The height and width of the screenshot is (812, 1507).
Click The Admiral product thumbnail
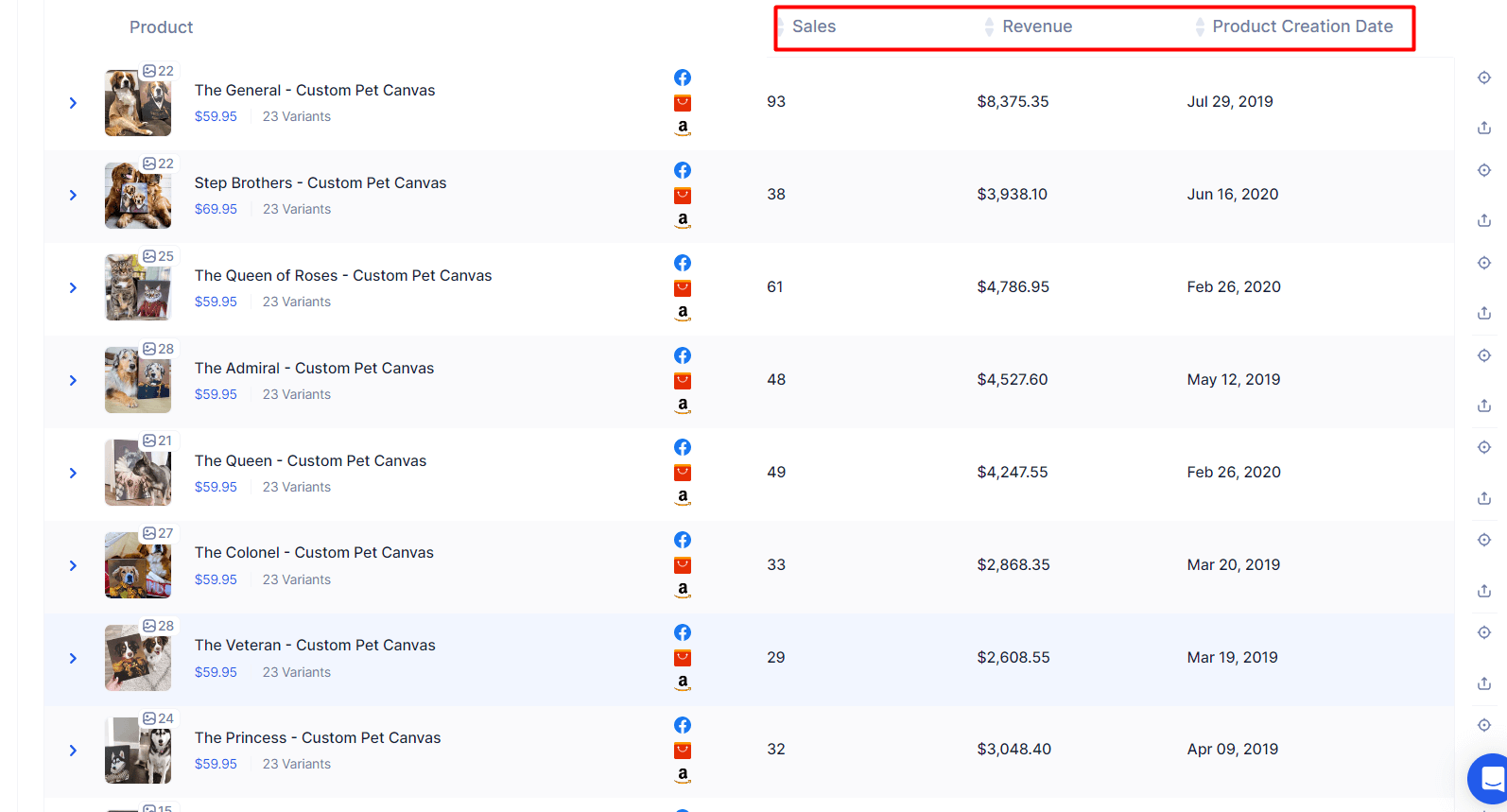click(138, 380)
